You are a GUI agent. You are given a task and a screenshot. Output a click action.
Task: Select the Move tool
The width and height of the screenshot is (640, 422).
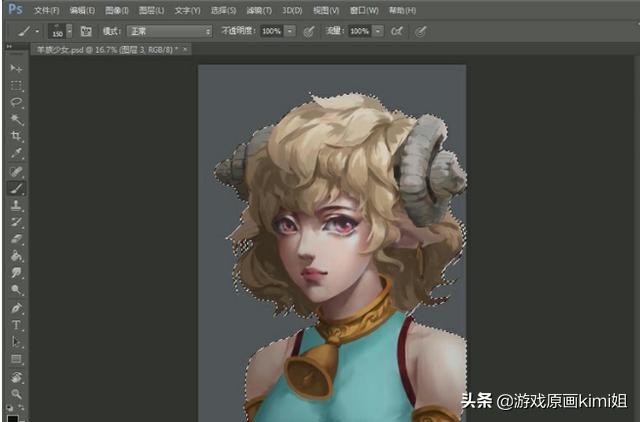(16, 68)
